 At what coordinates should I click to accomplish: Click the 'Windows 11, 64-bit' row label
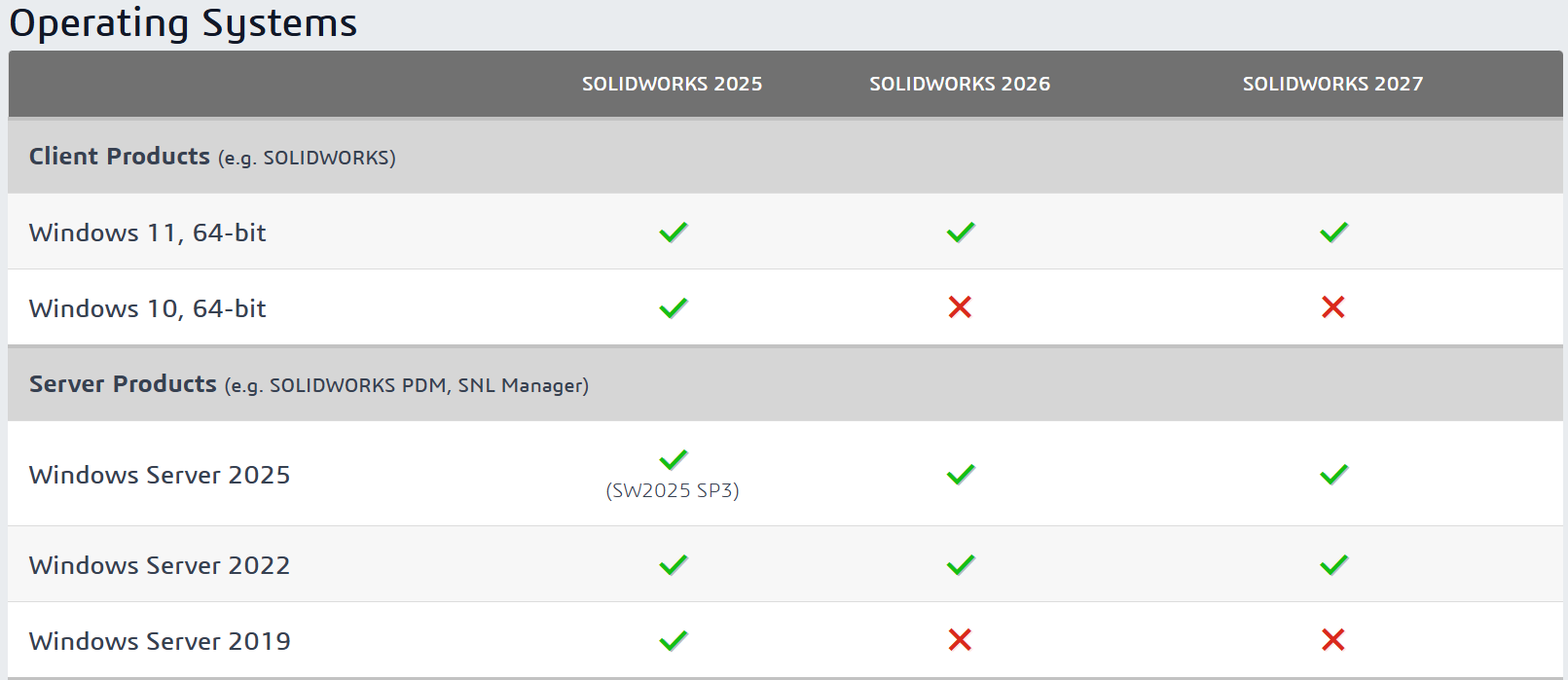(x=148, y=233)
